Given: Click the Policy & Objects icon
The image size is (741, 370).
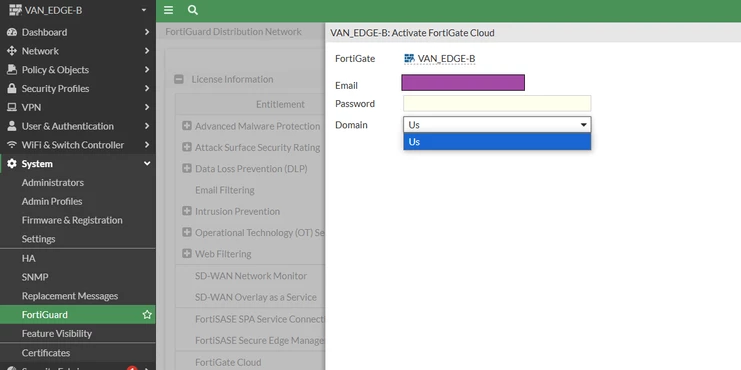Looking at the screenshot, I should (x=12, y=70).
